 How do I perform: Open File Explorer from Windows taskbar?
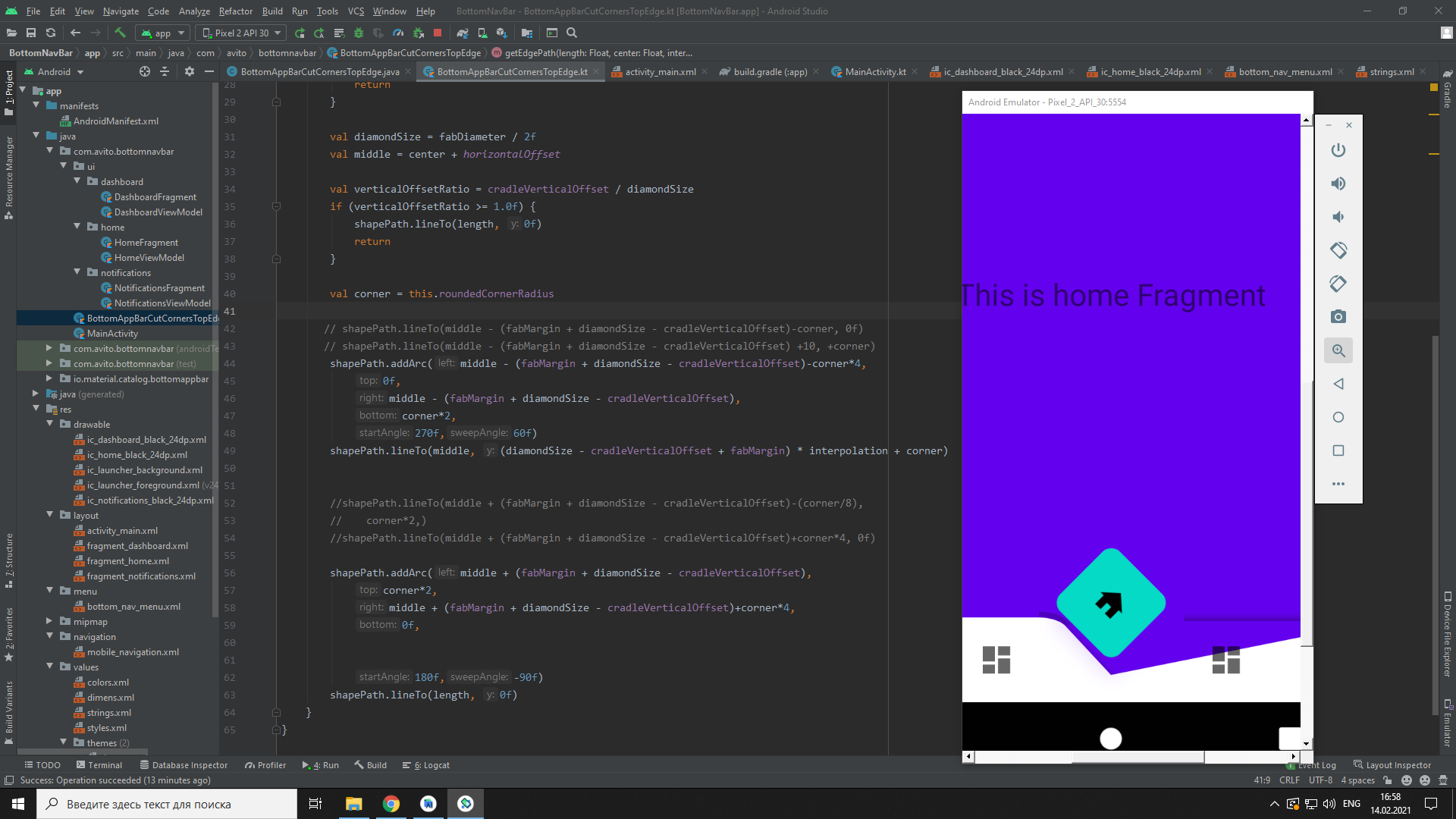click(354, 804)
